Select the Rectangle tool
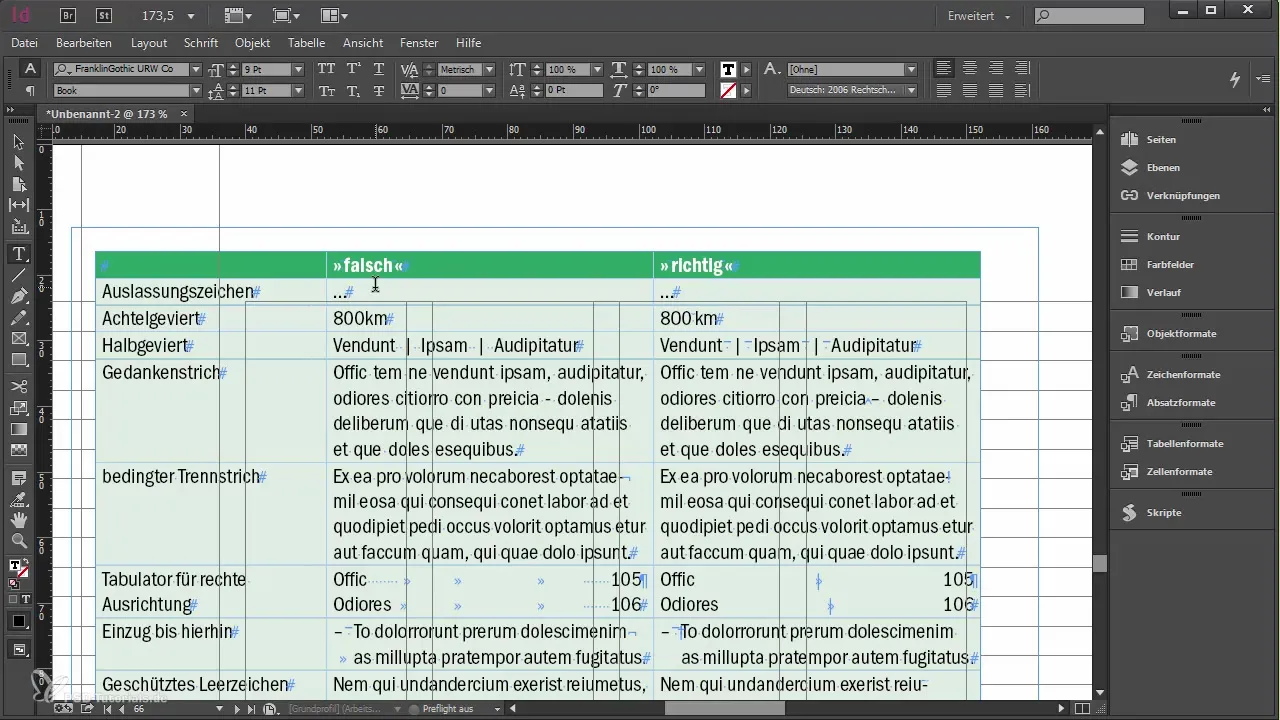Screen dimensions: 1280x720 18,360
